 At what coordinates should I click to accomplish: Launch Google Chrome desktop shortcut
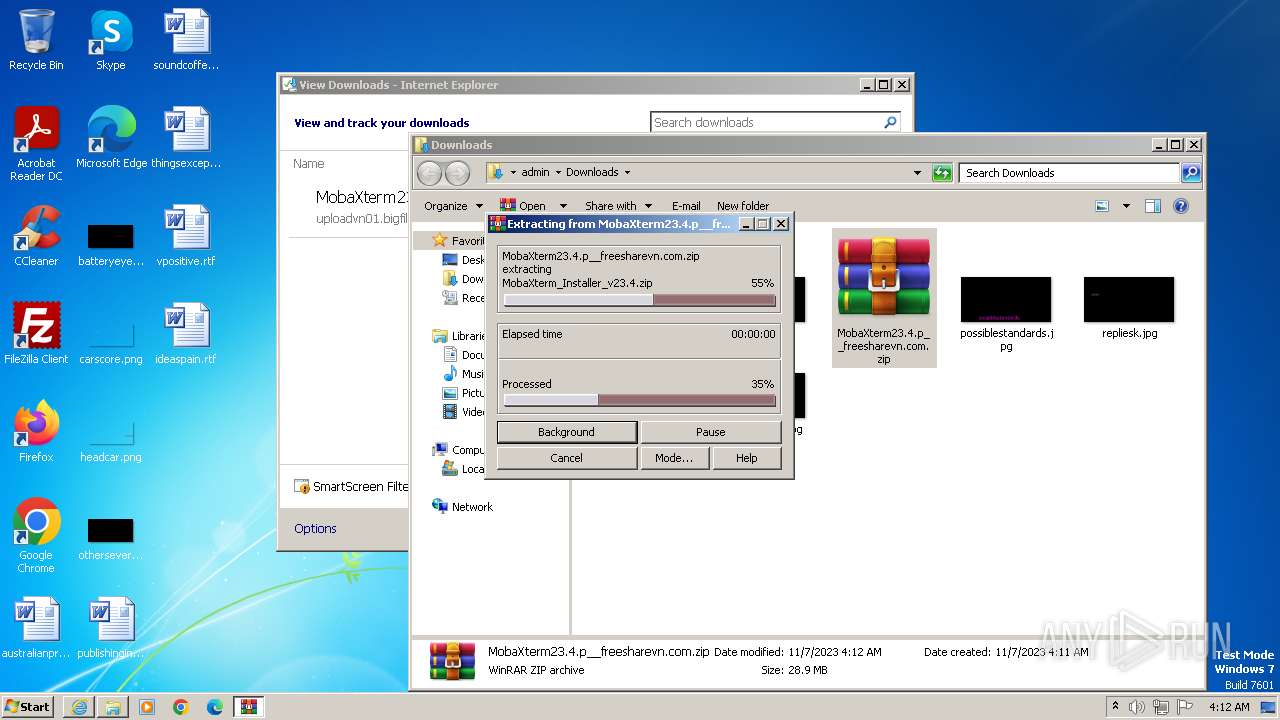pyautogui.click(x=36, y=536)
